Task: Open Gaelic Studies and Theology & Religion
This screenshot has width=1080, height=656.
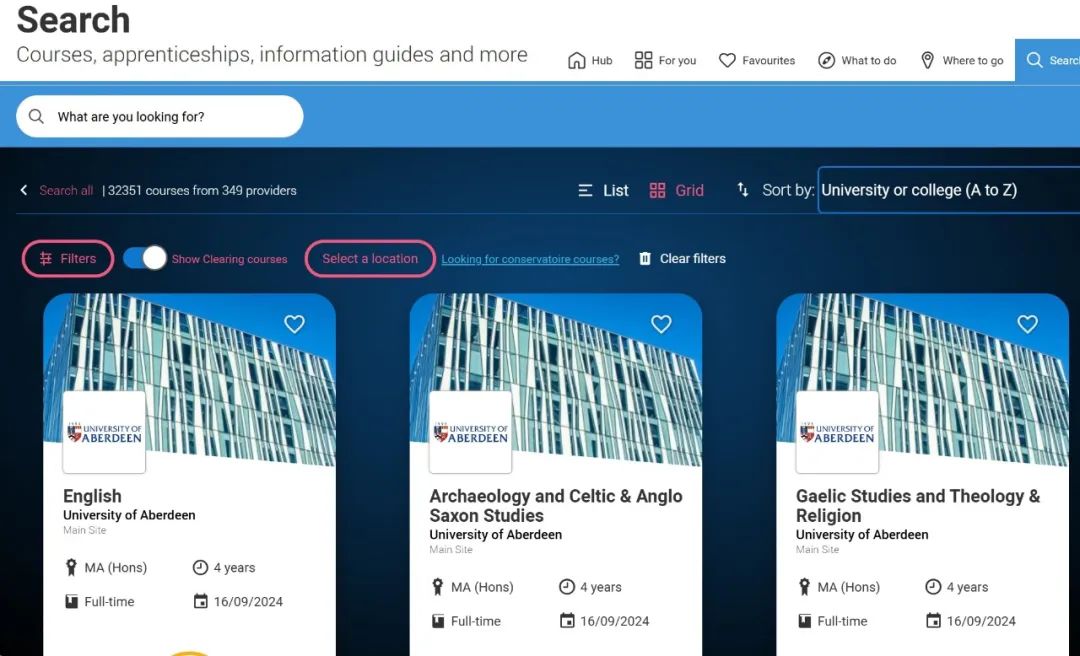Action: [918, 506]
